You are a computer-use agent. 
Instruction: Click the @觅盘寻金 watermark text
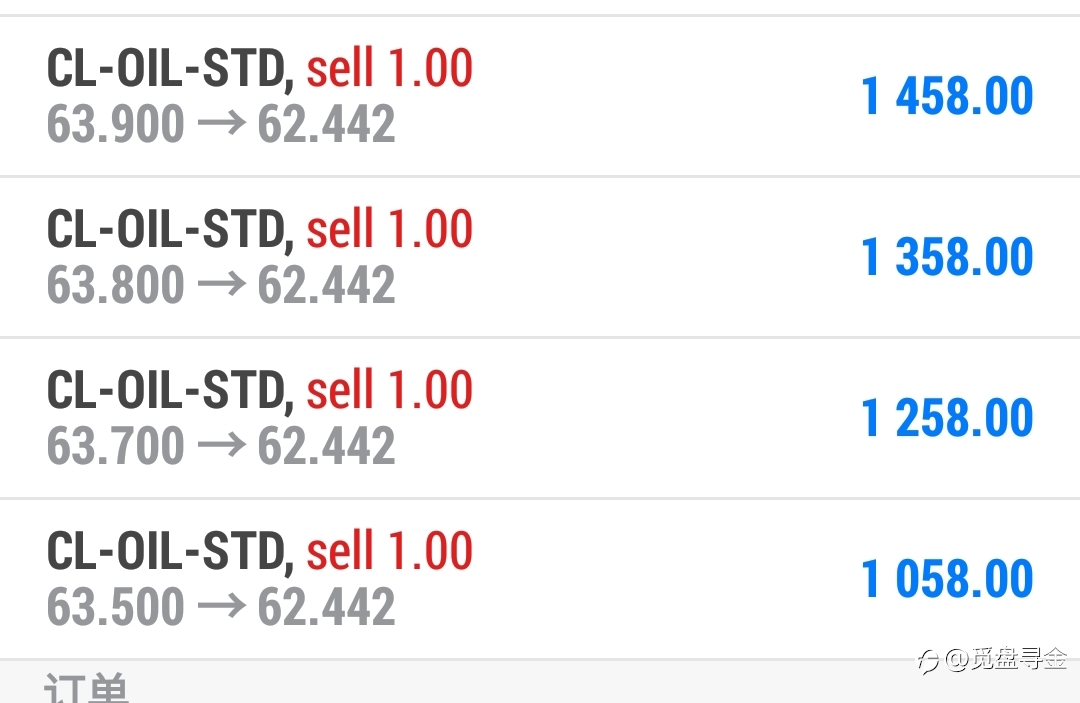coord(1006,660)
